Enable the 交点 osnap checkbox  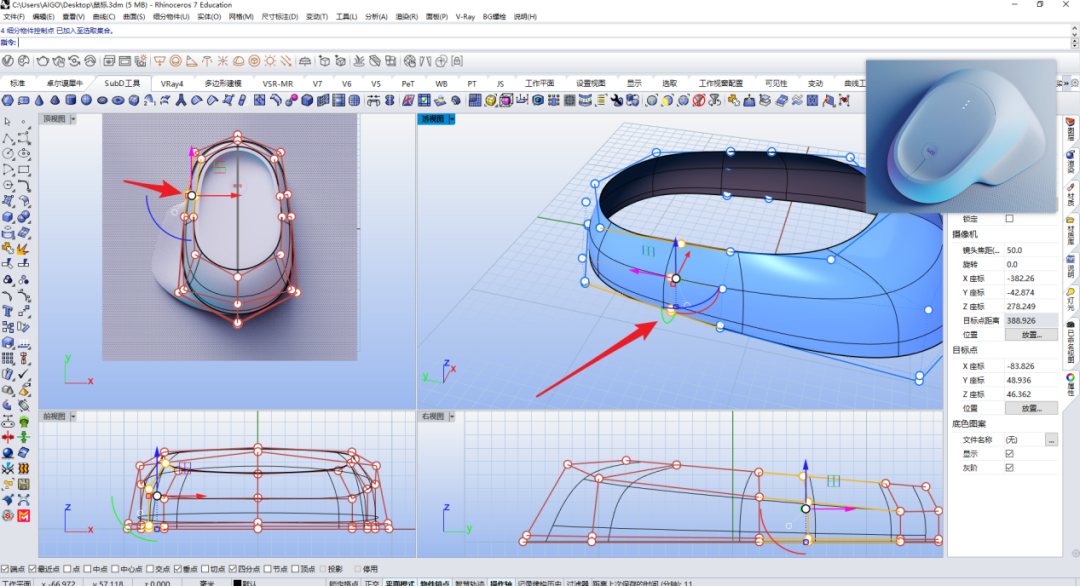[x=150, y=569]
